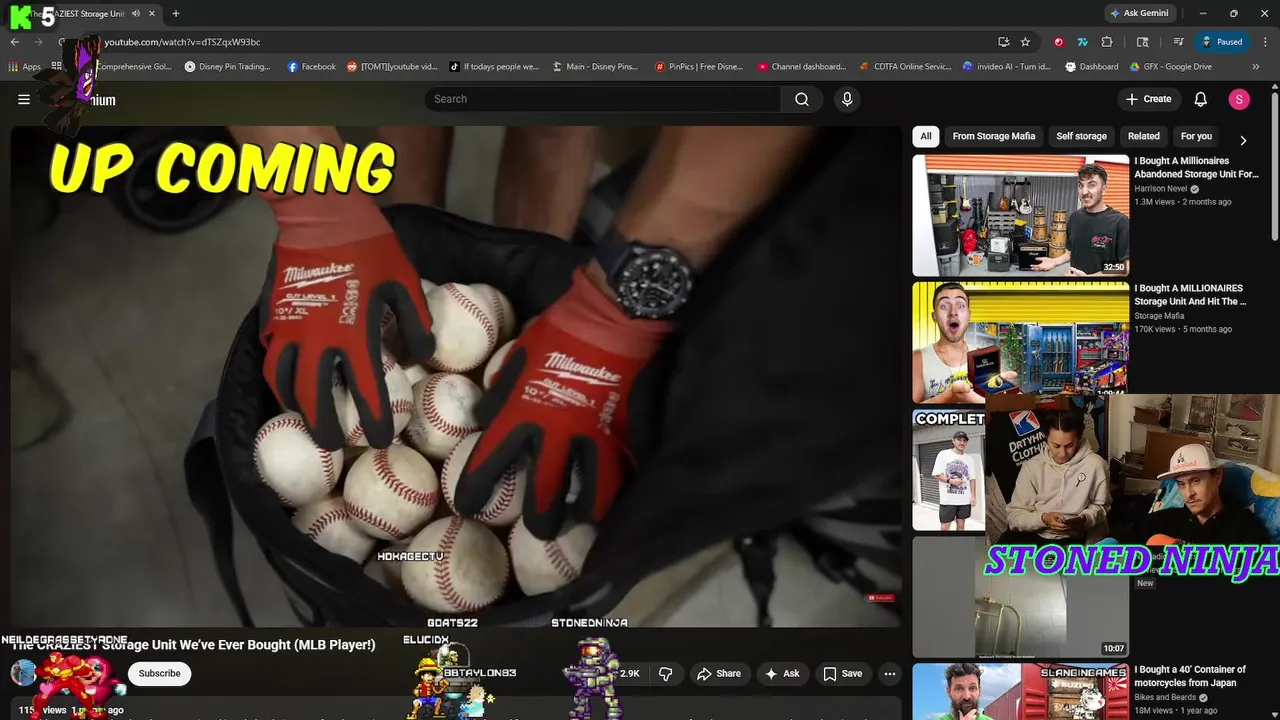
Task: Visit the Storage Mafia channel name in sidebar
Action: (1159, 316)
